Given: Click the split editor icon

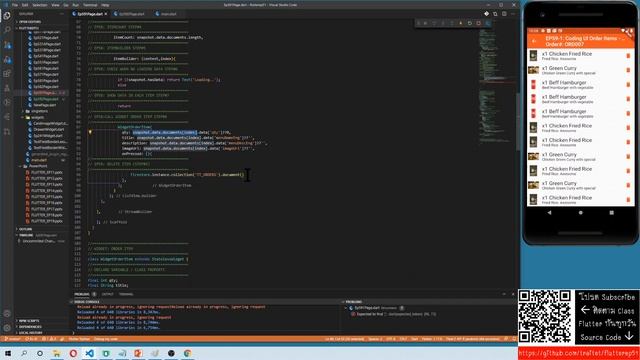Looking at the screenshot, I should click(504, 14).
